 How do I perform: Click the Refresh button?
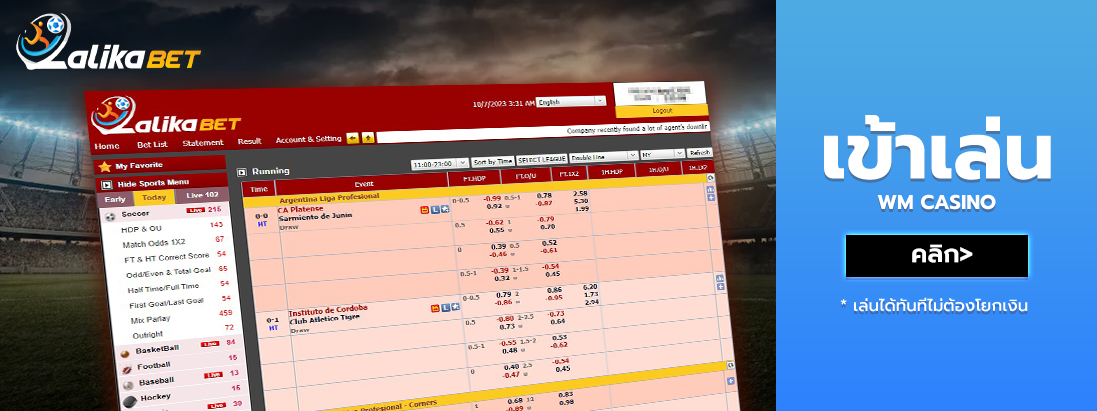click(699, 153)
